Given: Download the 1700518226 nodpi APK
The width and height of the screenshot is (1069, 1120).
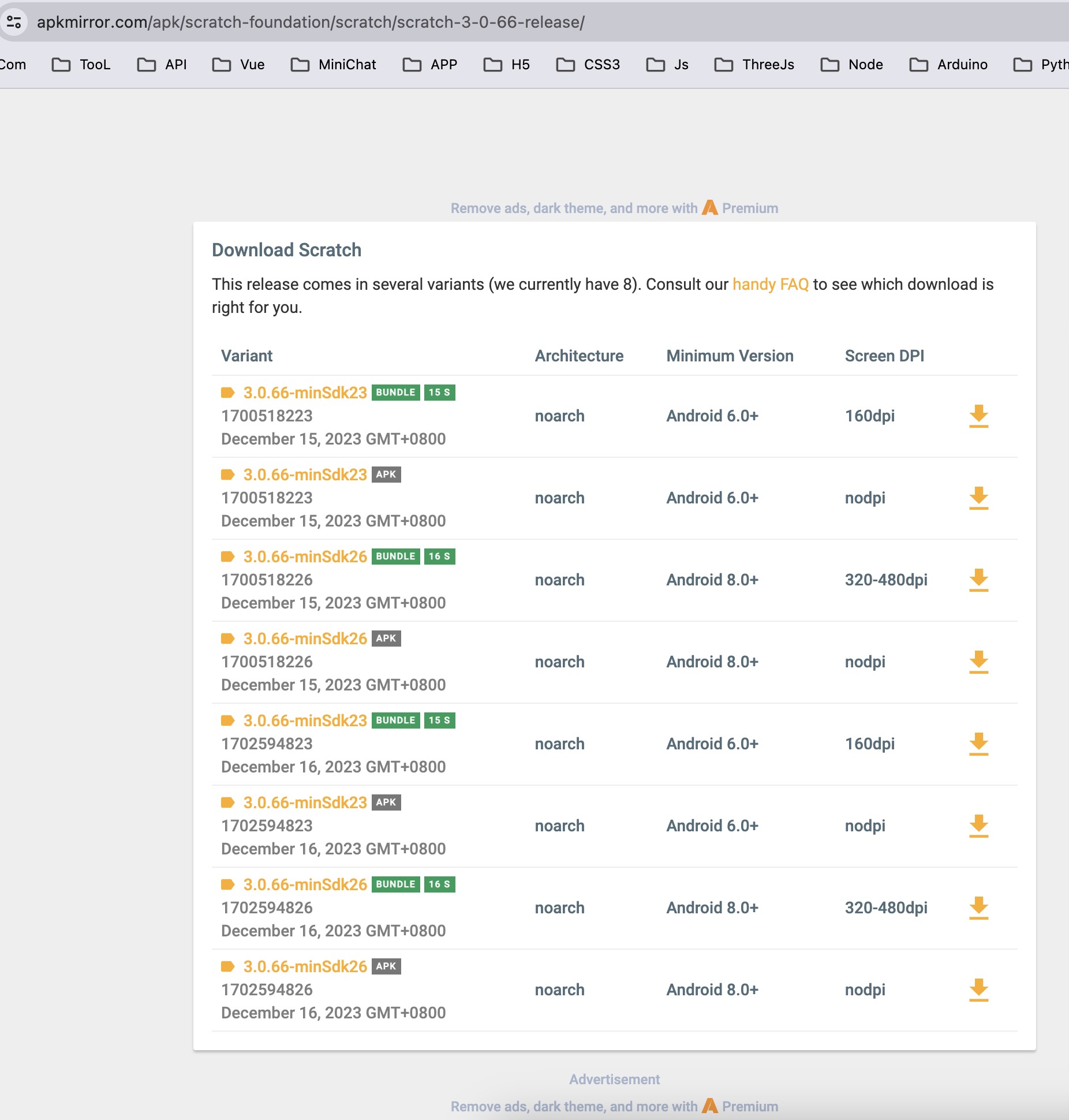Looking at the screenshot, I should pyautogui.click(x=978, y=662).
